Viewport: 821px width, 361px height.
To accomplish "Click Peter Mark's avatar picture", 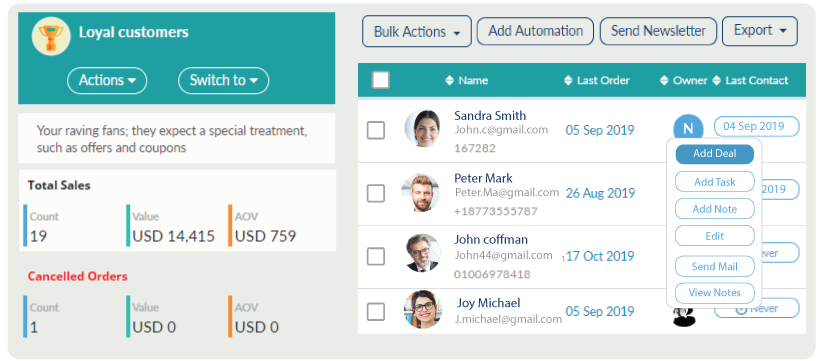I will pos(420,192).
